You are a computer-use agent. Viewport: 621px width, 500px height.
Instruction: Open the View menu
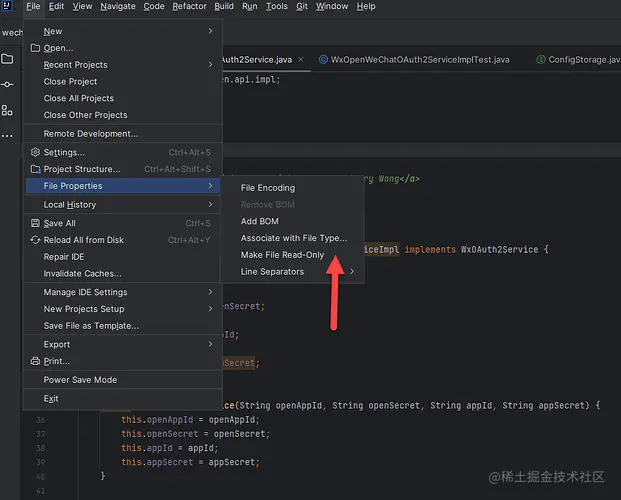[82, 6]
